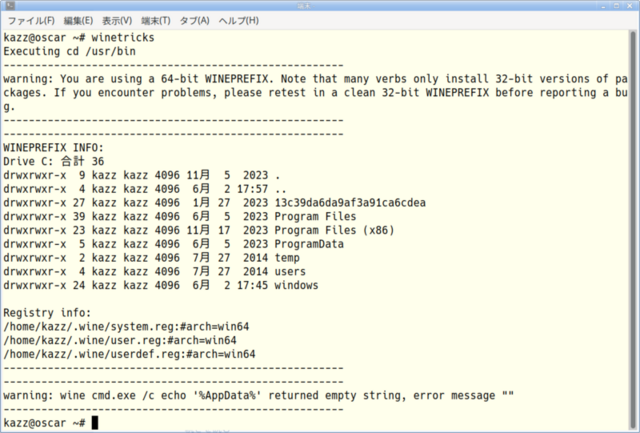Click the text 'WINEPREFIX INFO:'
Viewport: 640px width, 433px height.
pyautogui.click(x=53, y=148)
